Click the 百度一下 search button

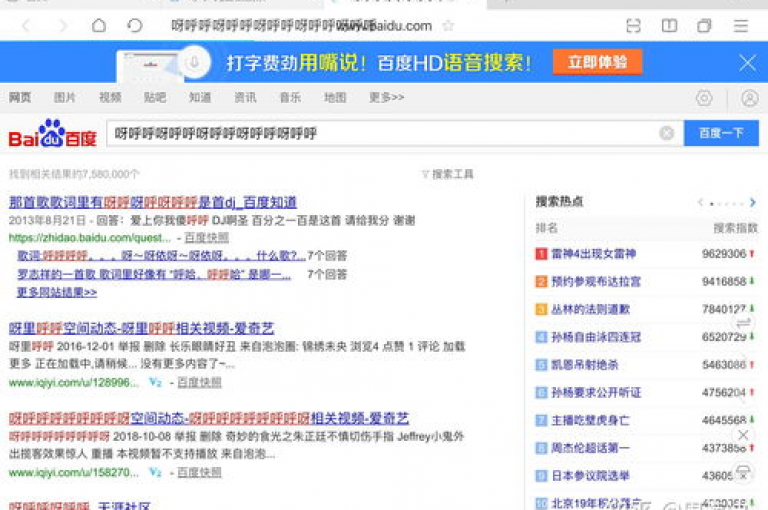point(721,133)
